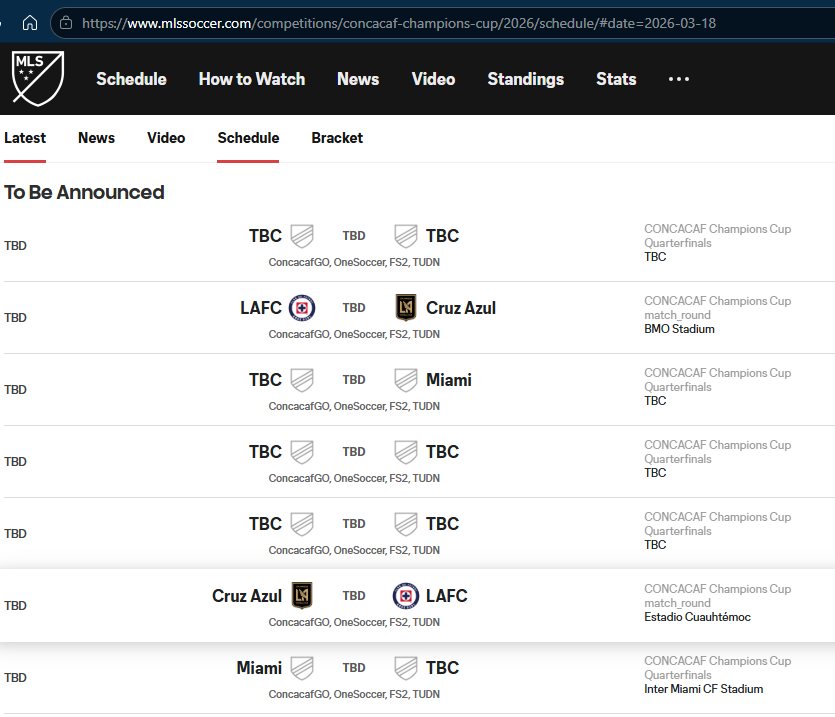Click left placeholder shield in first TBC match row
The width and height of the screenshot is (835, 717).
pyautogui.click(x=302, y=236)
